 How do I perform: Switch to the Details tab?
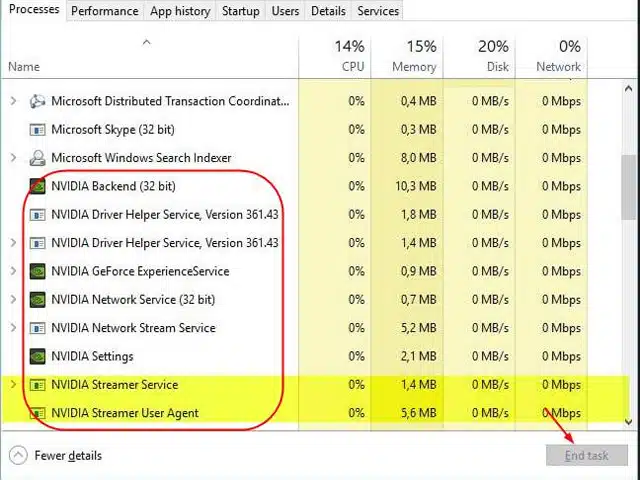(328, 11)
